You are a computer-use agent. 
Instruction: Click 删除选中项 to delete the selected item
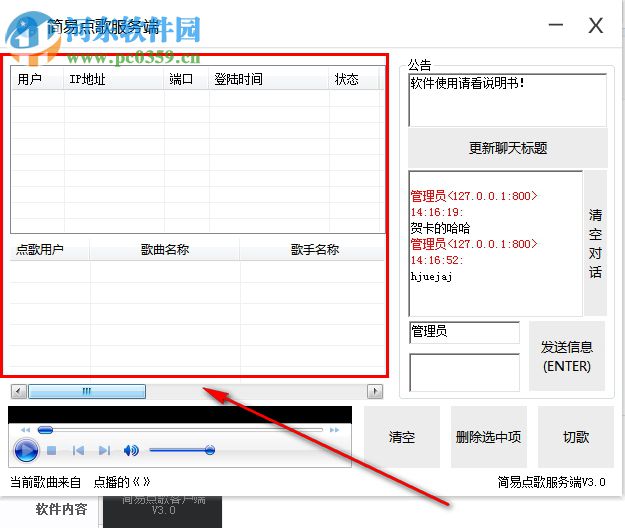point(489,437)
